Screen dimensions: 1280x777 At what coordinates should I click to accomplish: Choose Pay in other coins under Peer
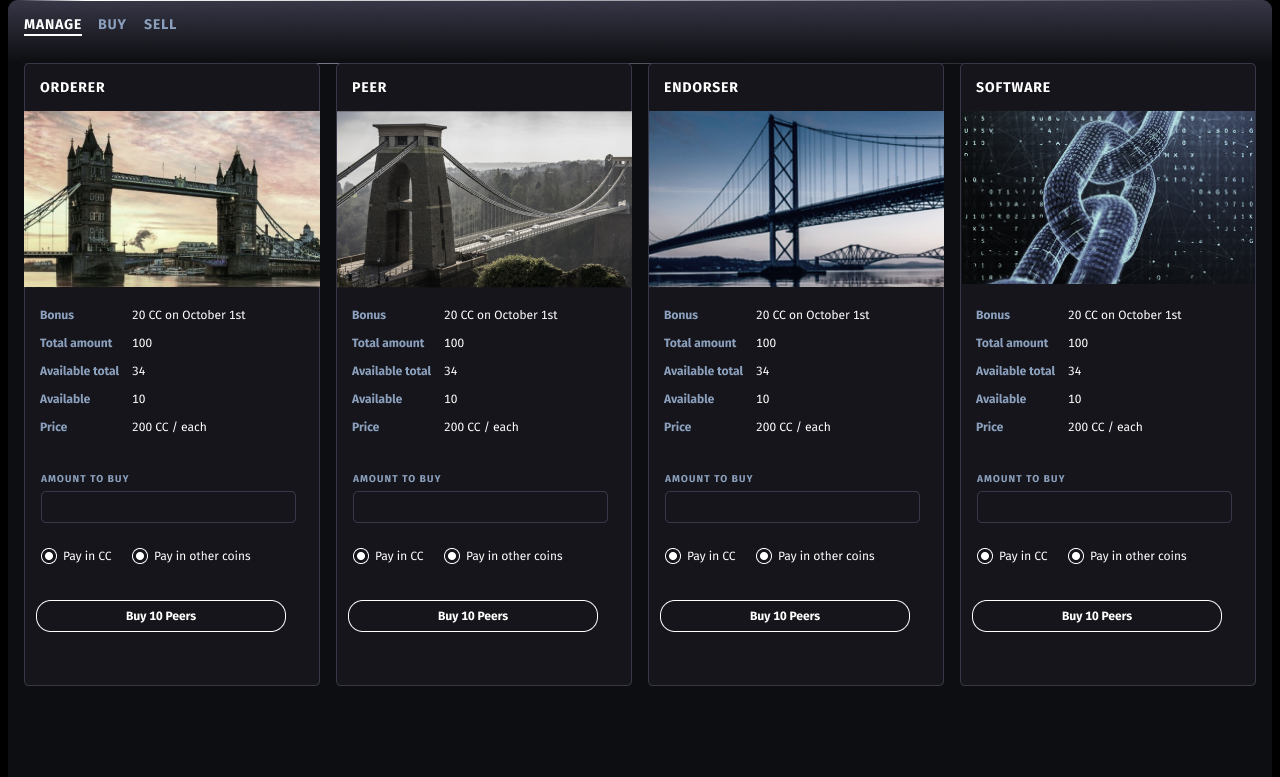click(452, 556)
